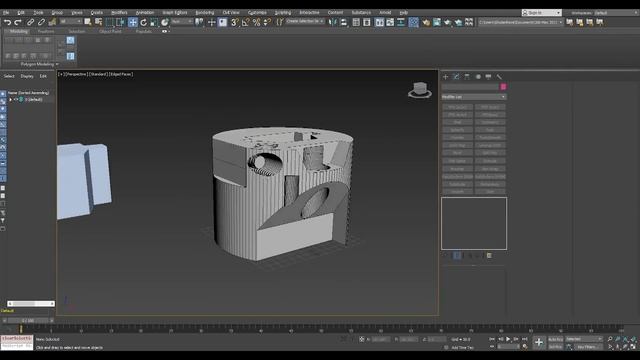Activate the Select and Rotate tool
This screenshot has width=640, height=360.
point(143,22)
